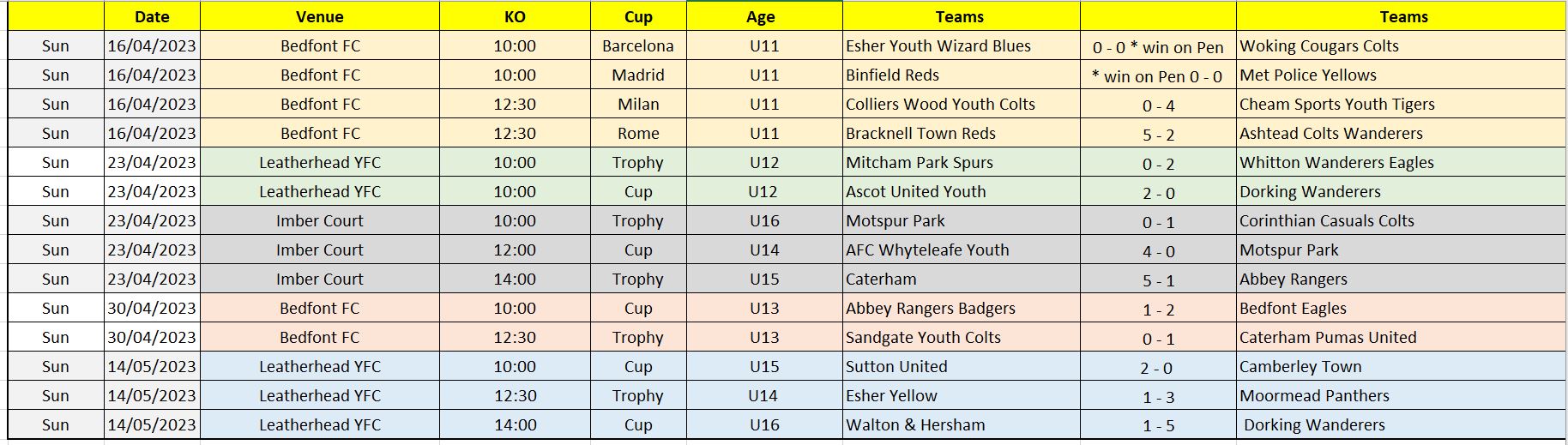This screenshot has width=1568, height=445.
Task: Click the Woking Cougars Colts cell
Action: click(x=1401, y=46)
